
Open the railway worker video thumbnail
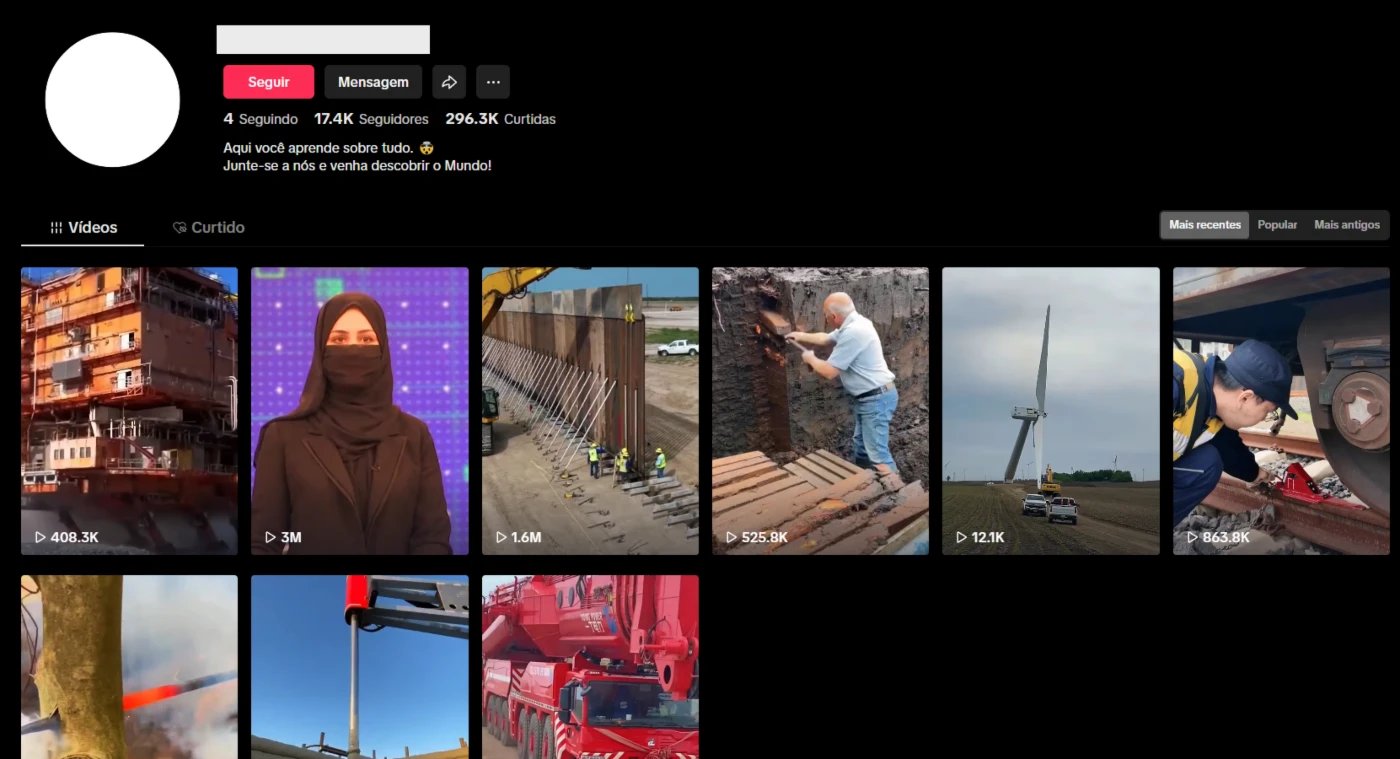[1281, 411]
